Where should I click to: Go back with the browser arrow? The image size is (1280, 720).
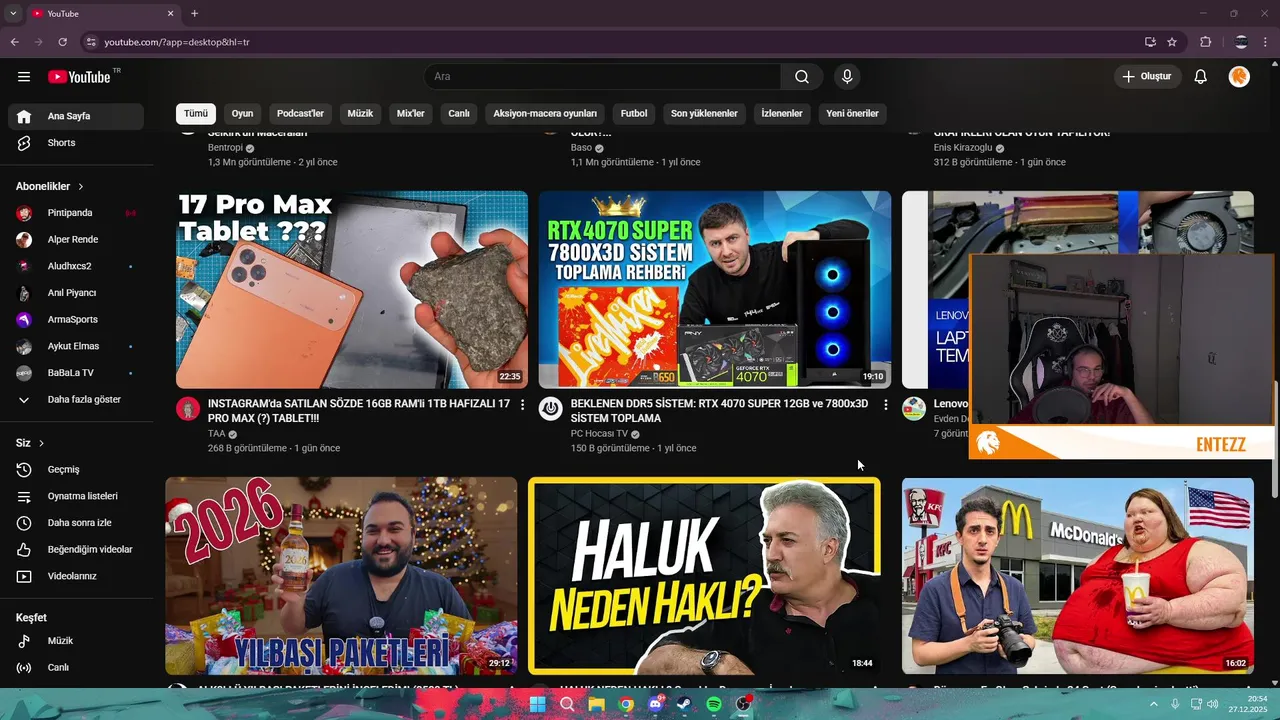coord(14,42)
